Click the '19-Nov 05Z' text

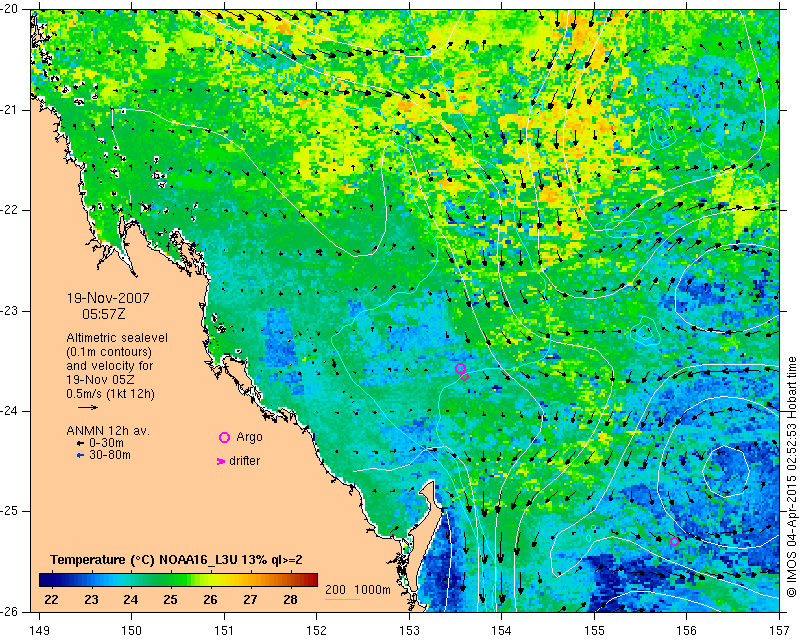click(x=99, y=380)
